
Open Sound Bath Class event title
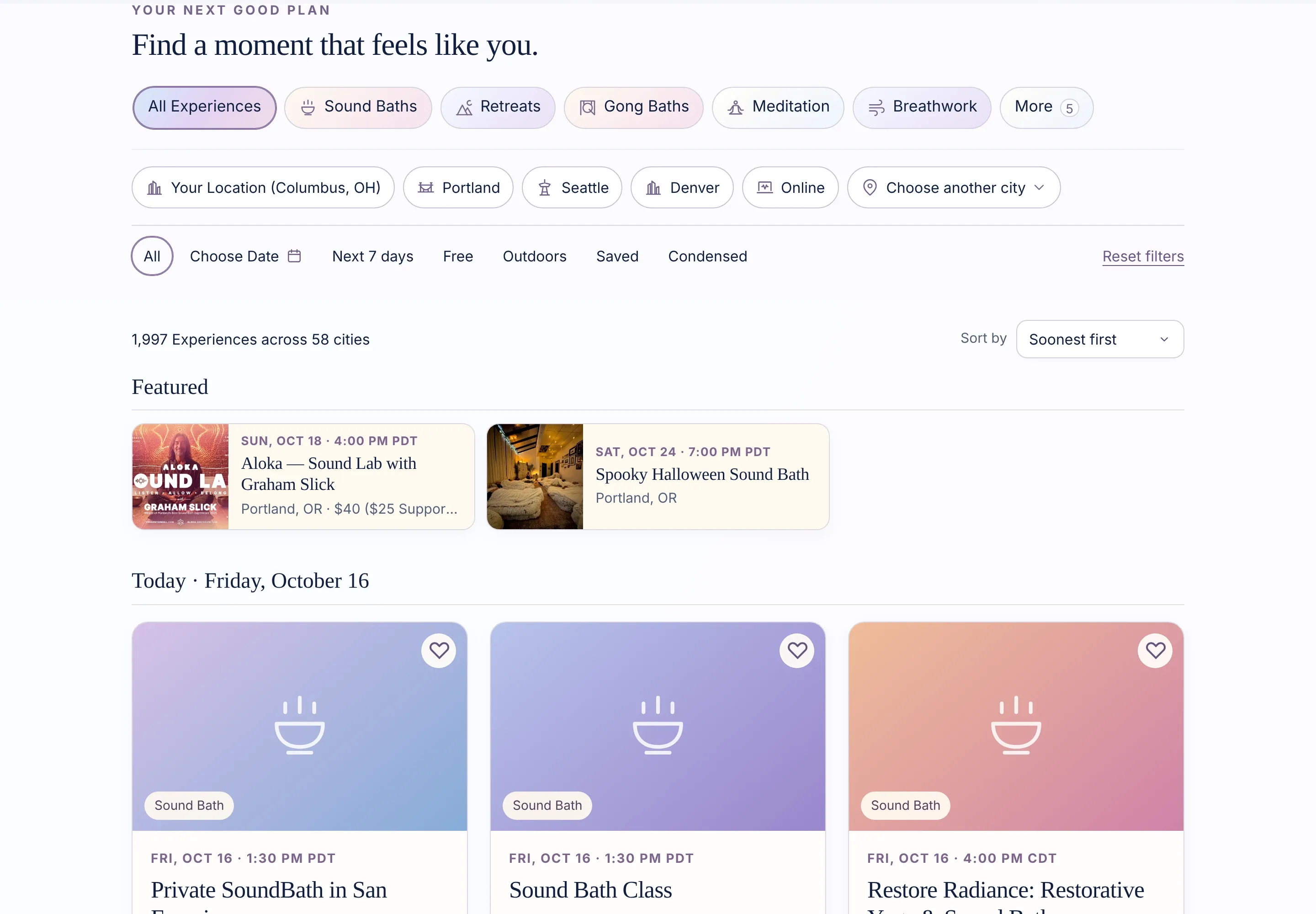(x=590, y=890)
